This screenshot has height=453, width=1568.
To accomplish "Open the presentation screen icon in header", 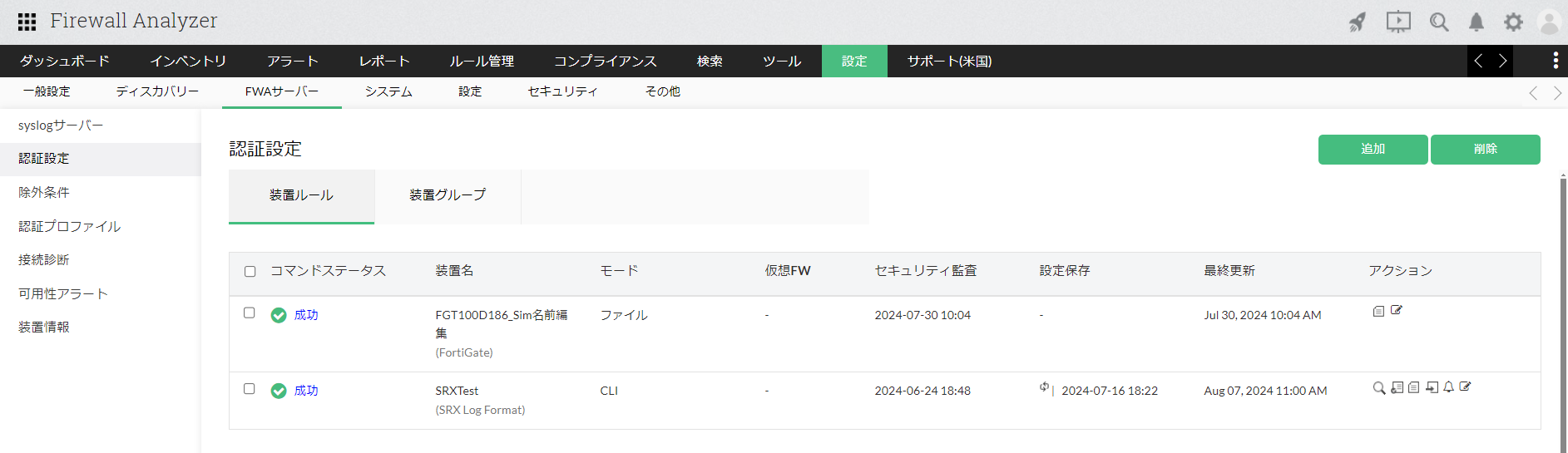I will (x=1398, y=22).
